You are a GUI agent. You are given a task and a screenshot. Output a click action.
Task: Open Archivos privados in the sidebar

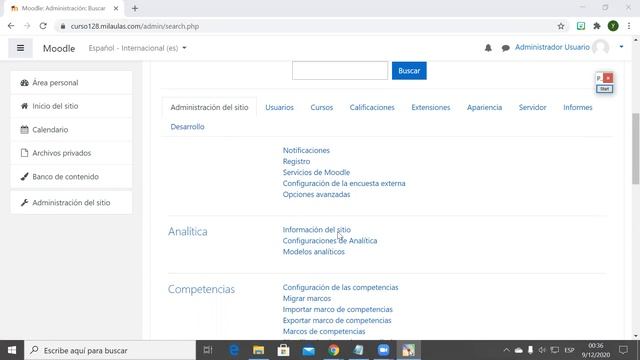click(x=71, y=153)
